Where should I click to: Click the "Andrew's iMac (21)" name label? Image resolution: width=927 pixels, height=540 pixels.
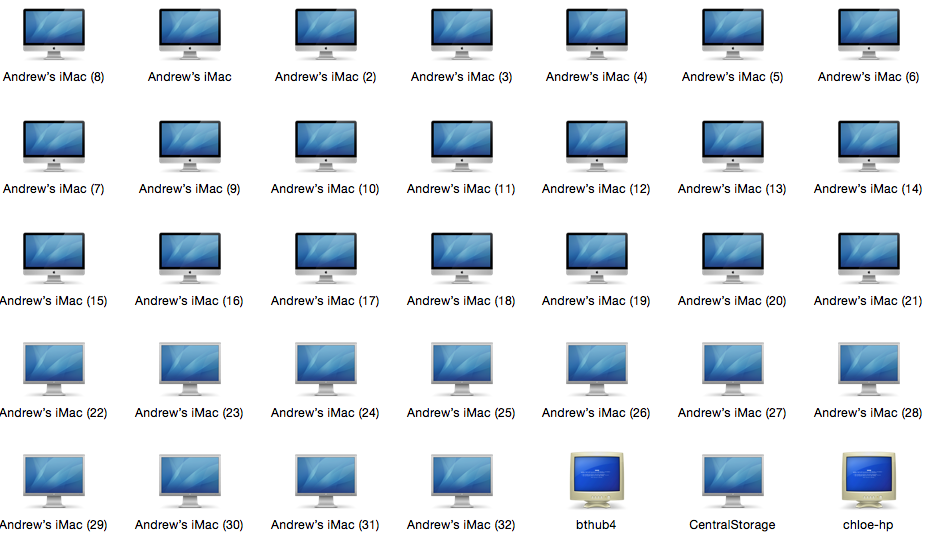(x=868, y=300)
